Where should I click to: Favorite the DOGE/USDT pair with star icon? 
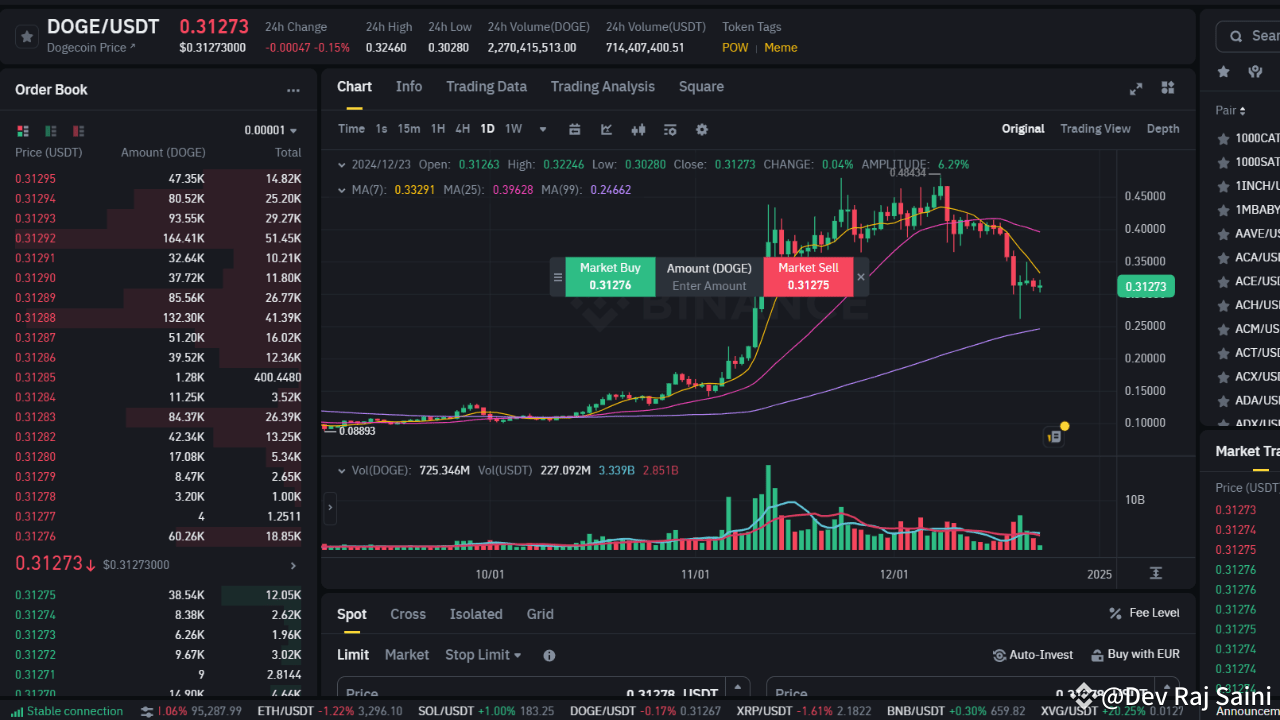pyautogui.click(x=27, y=36)
